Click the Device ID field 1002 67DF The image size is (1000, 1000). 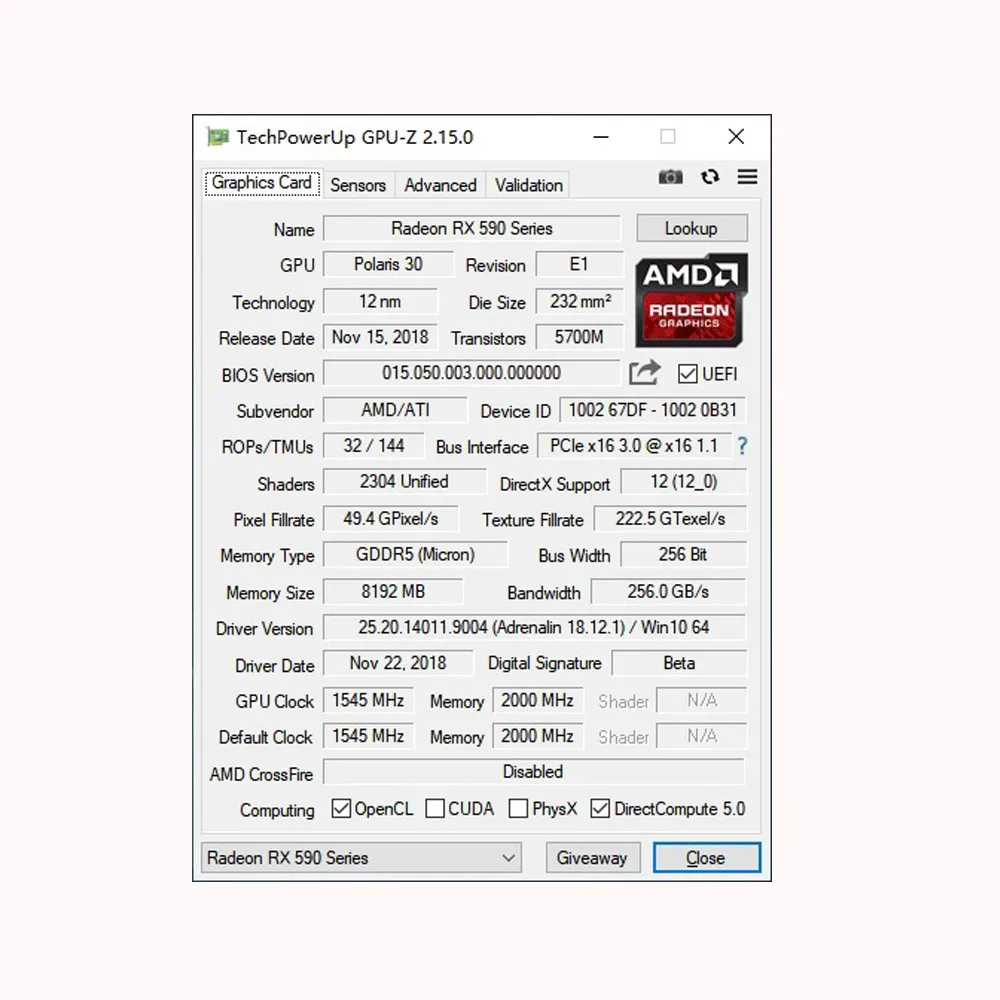[653, 409]
